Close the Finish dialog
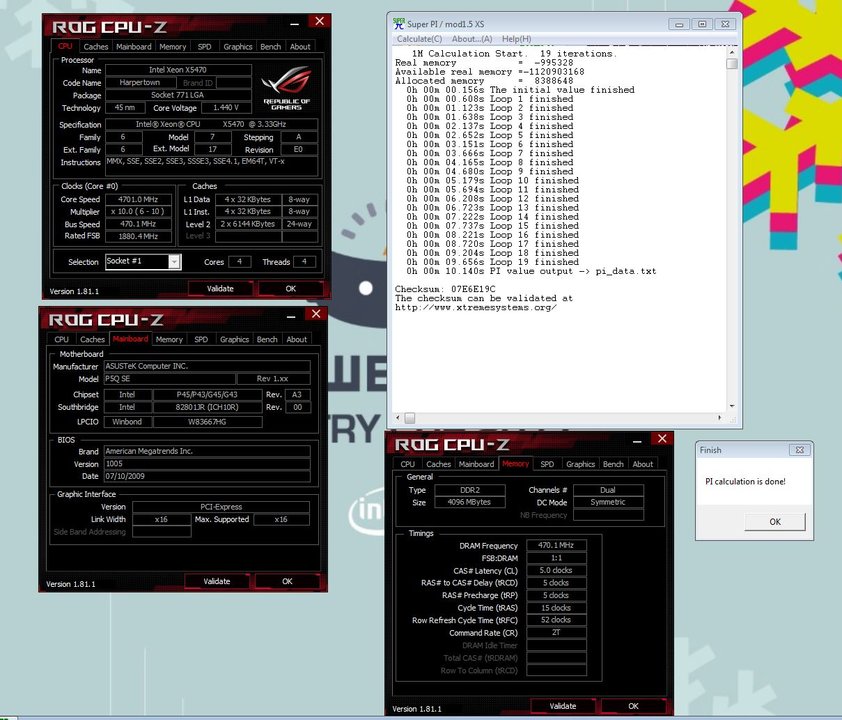Screen dimensions: 842x720 click(800, 450)
